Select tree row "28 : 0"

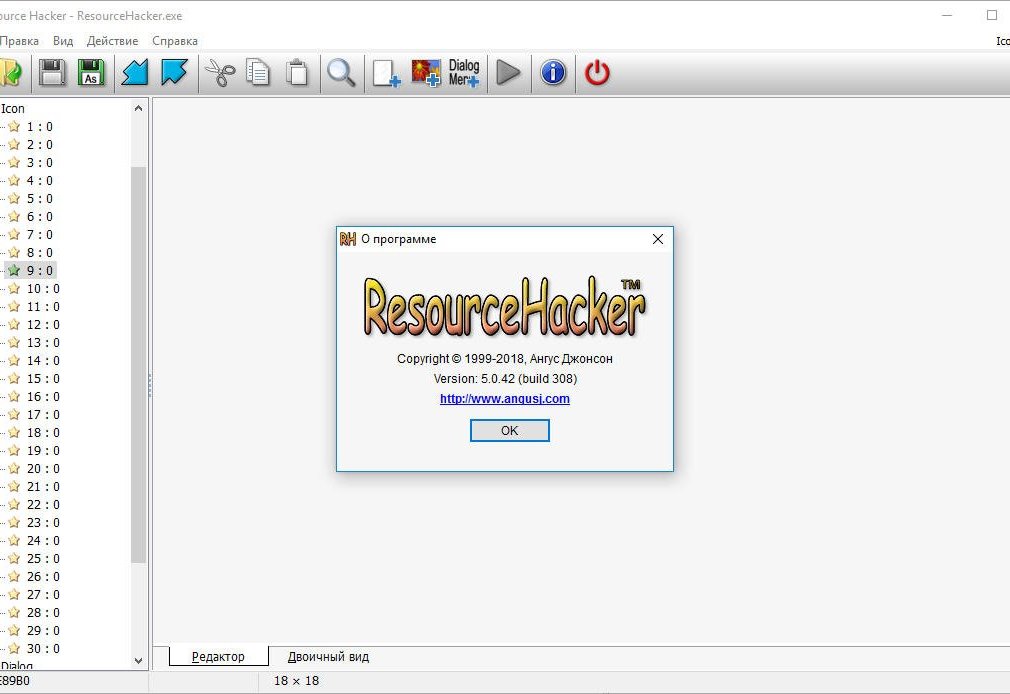pyautogui.click(x=43, y=613)
